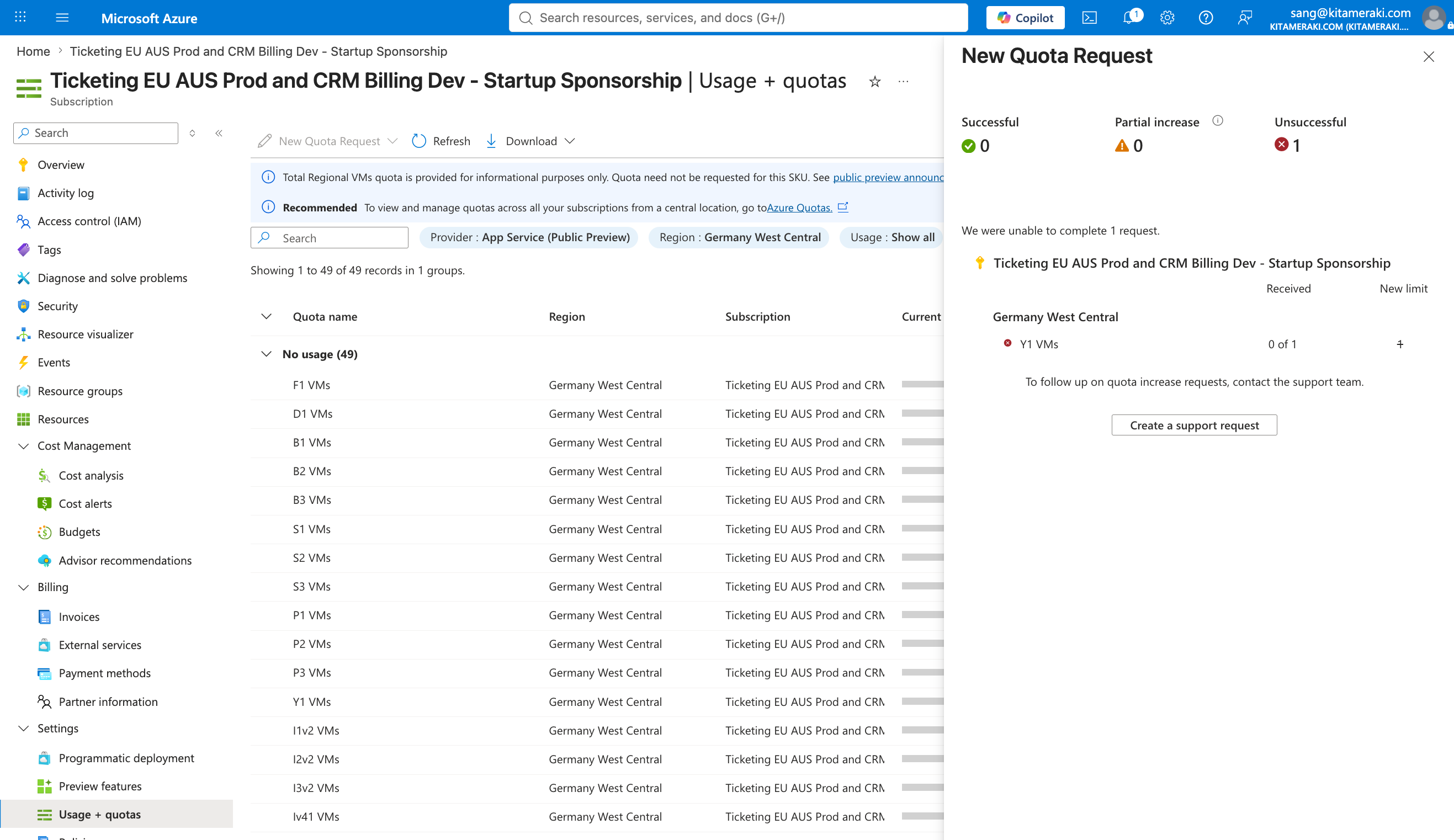The height and width of the screenshot is (840, 1454).
Task: Collapse the Settings section in sidebar
Action: pos(24,729)
